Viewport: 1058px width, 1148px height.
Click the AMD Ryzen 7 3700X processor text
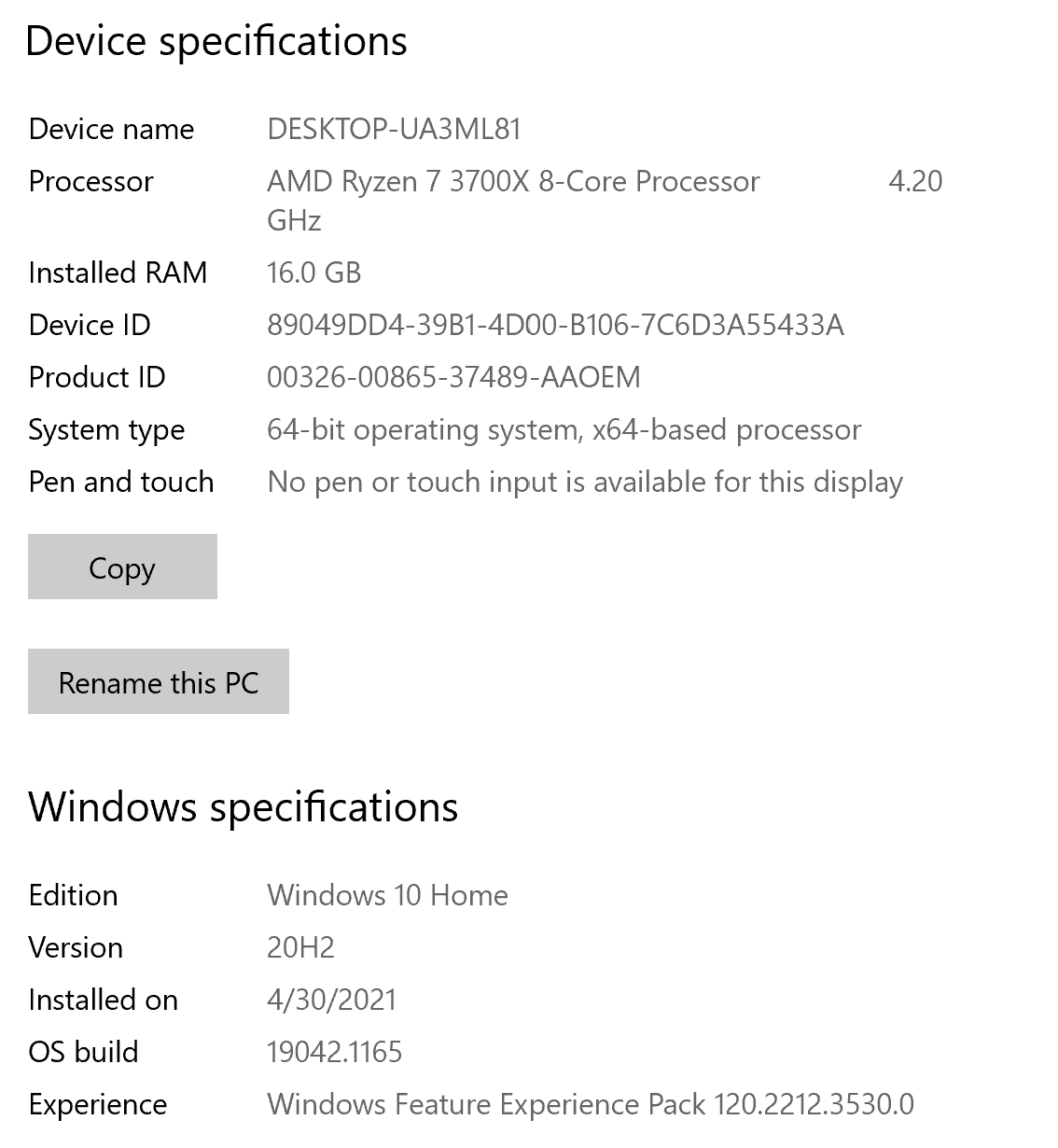(513, 181)
